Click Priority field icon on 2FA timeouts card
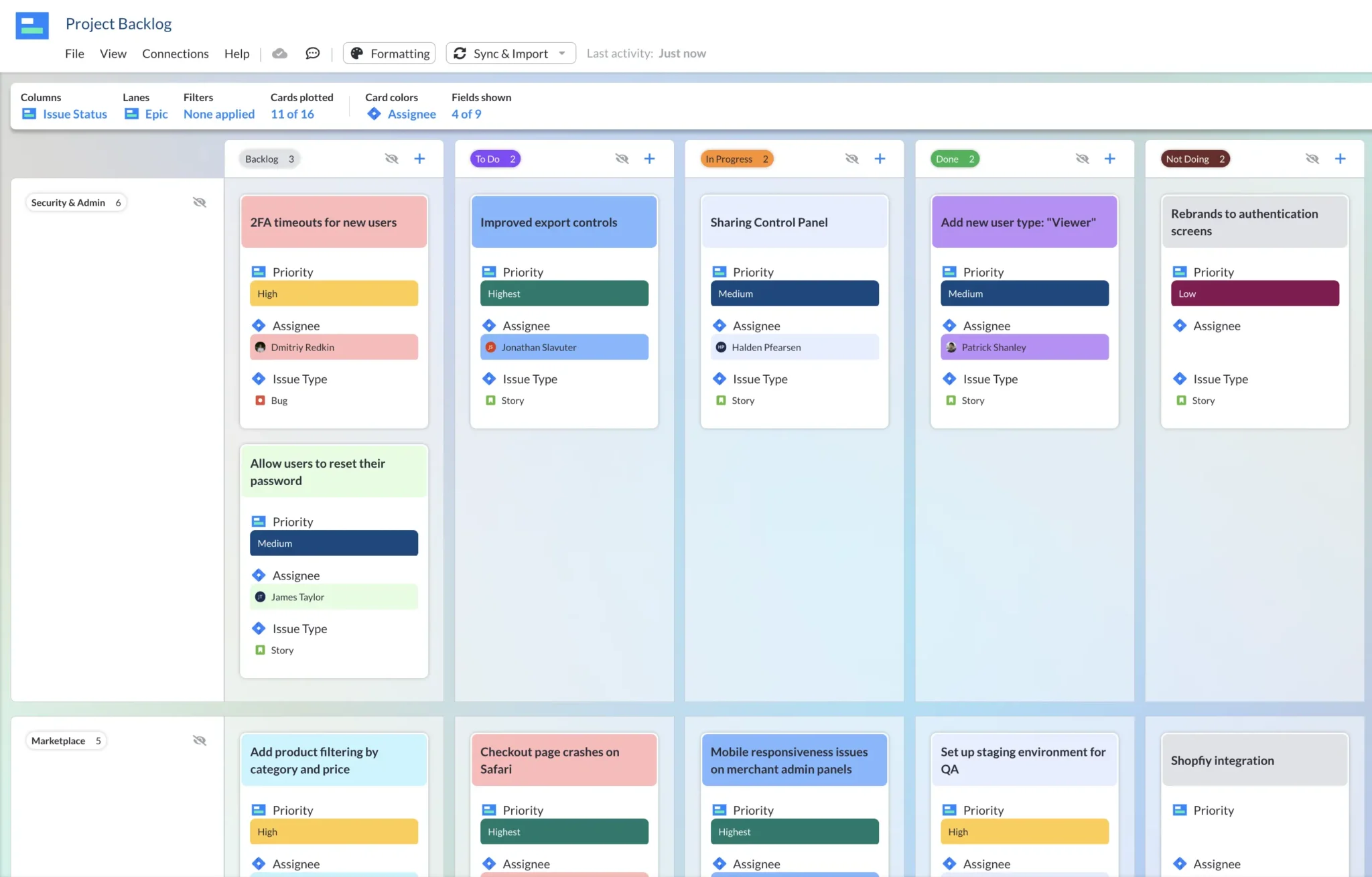This screenshot has width=1372, height=877. coord(259,272)
